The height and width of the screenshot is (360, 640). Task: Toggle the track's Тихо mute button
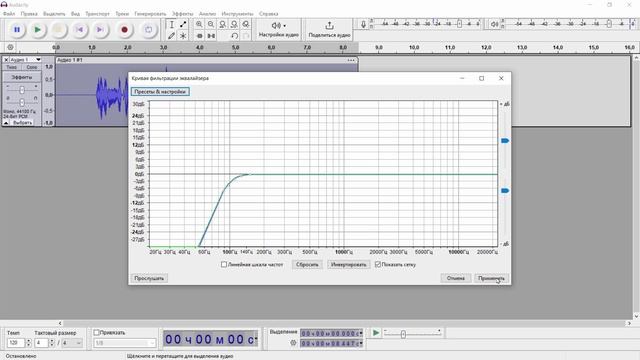12,67
